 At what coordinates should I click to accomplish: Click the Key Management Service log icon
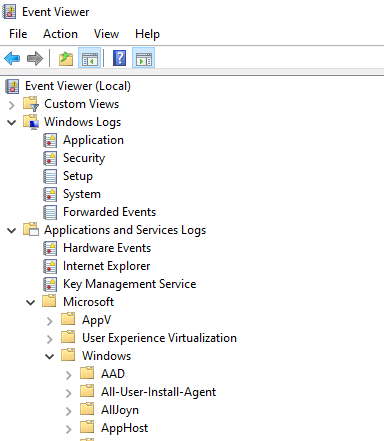[x=50, y=284]
